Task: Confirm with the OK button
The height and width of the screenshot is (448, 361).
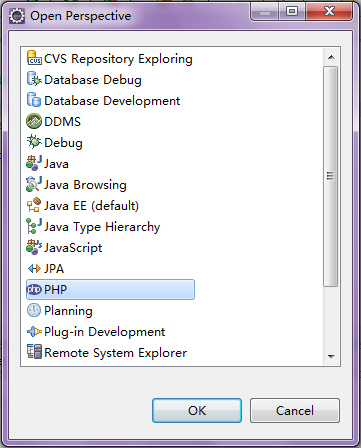Action: pyautogui.click(x=197, y=410)
